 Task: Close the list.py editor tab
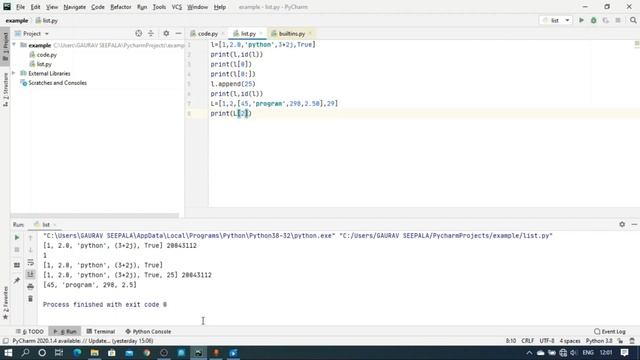pyautogui.click(x=261, y=33)
